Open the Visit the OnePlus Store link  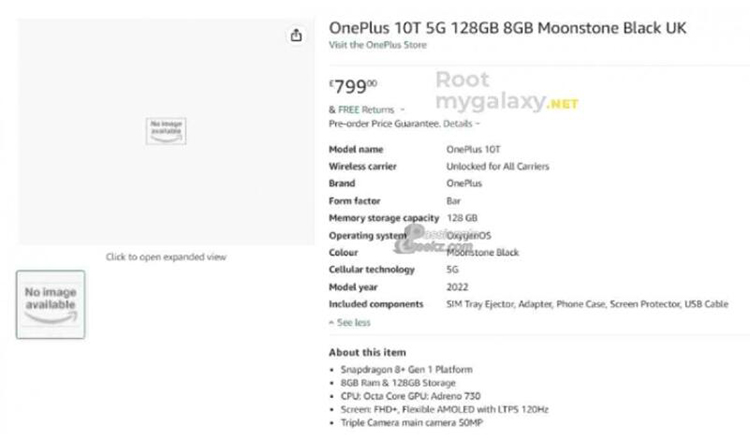377,45
